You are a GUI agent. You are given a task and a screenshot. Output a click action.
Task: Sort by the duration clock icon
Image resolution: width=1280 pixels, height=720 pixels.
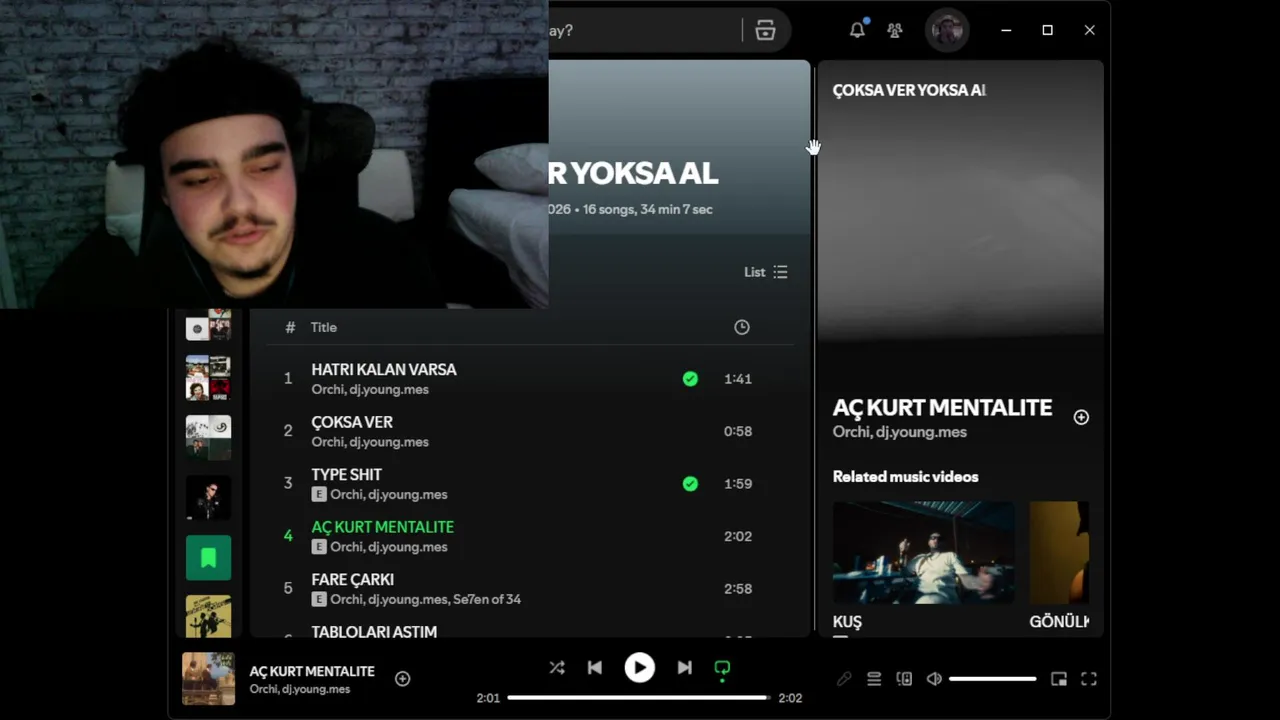pos(742,327)
